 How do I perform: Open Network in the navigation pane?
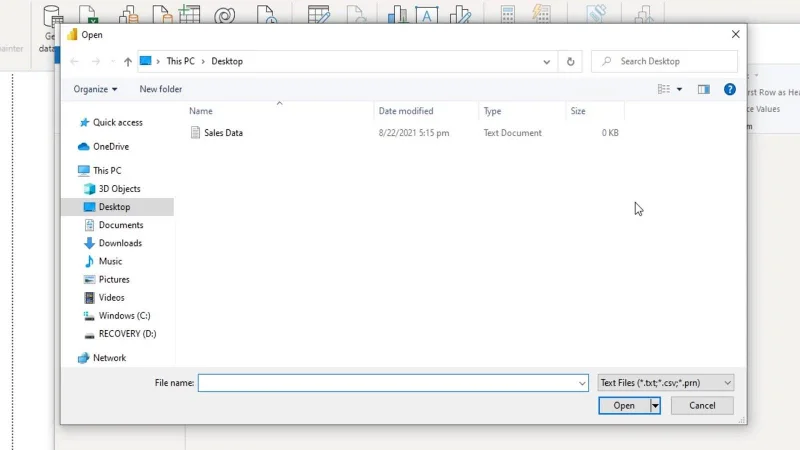(x=109, y=358)
